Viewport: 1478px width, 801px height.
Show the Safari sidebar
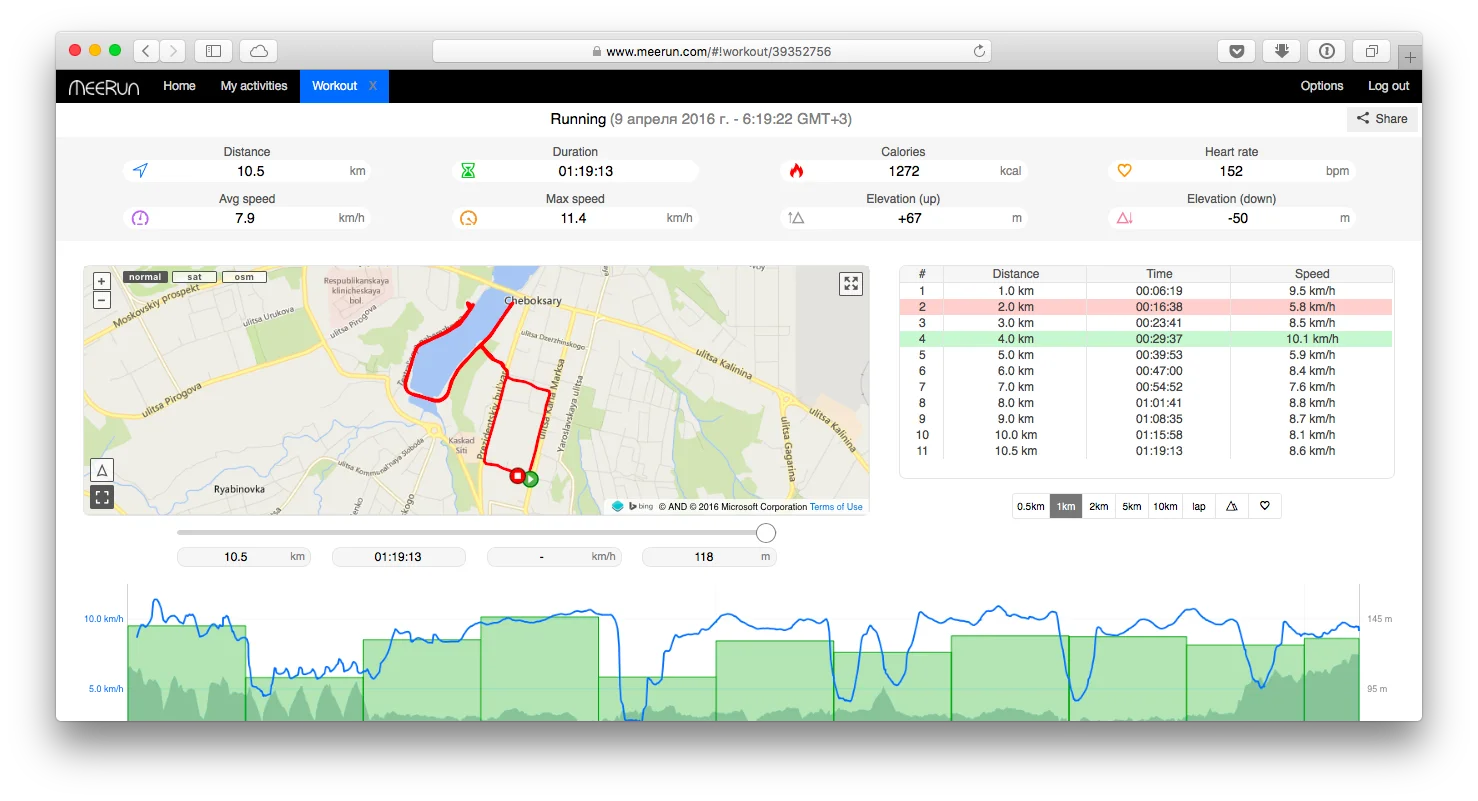pyautogui.click(x=213, y=51)
